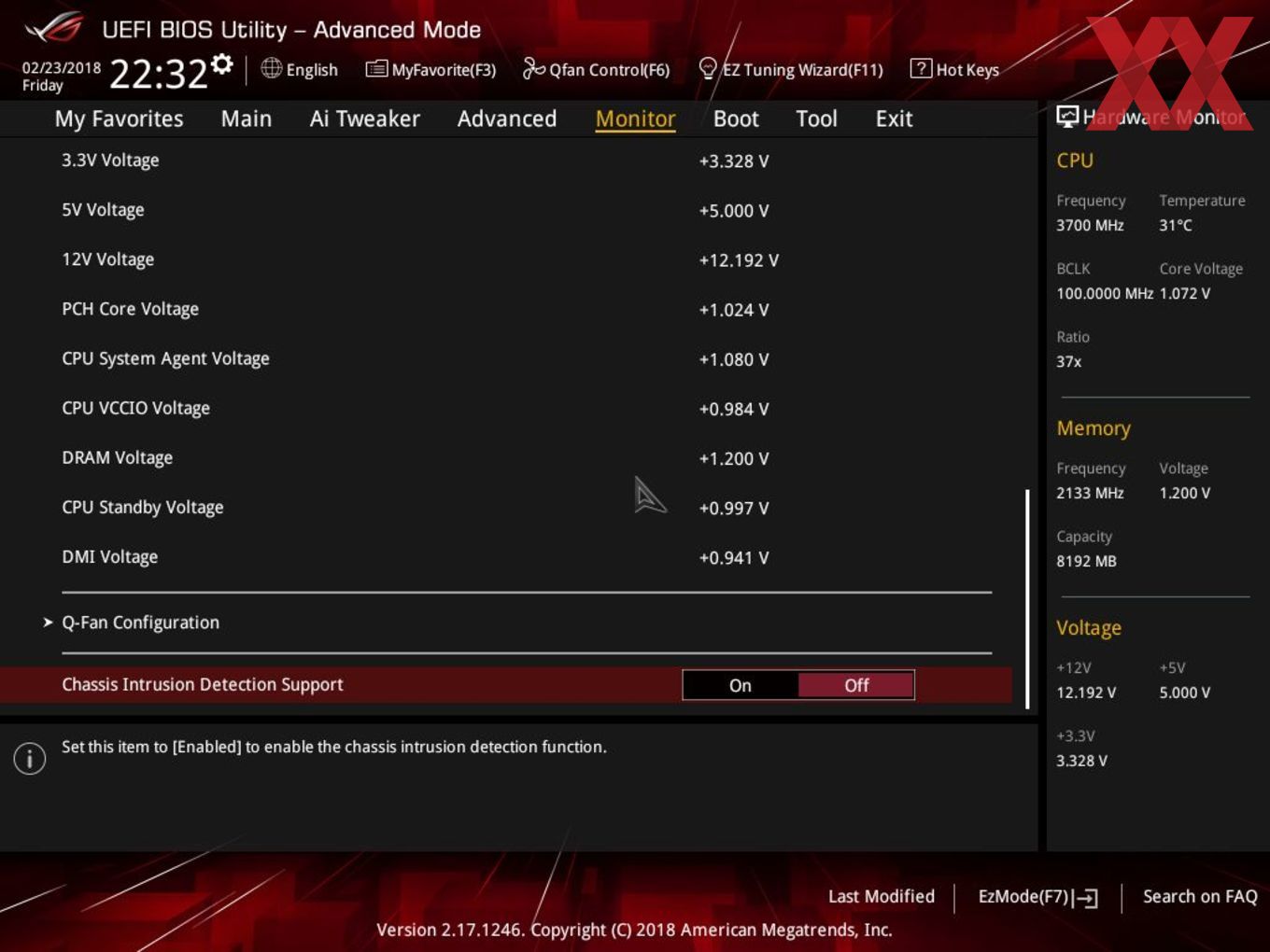Click the language globe icon
Image resolution: width=1270 pixels, height=952 pixels.
coord(271,68)
